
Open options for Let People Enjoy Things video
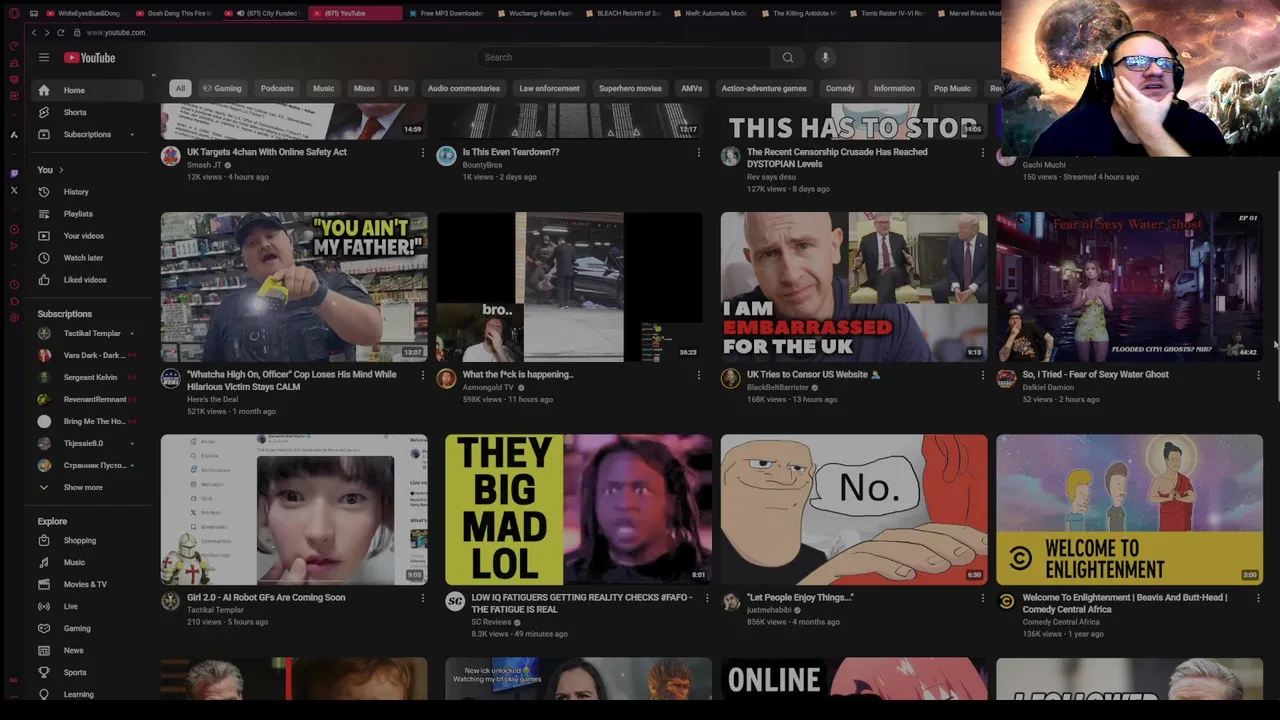click(x=982, y=598)
